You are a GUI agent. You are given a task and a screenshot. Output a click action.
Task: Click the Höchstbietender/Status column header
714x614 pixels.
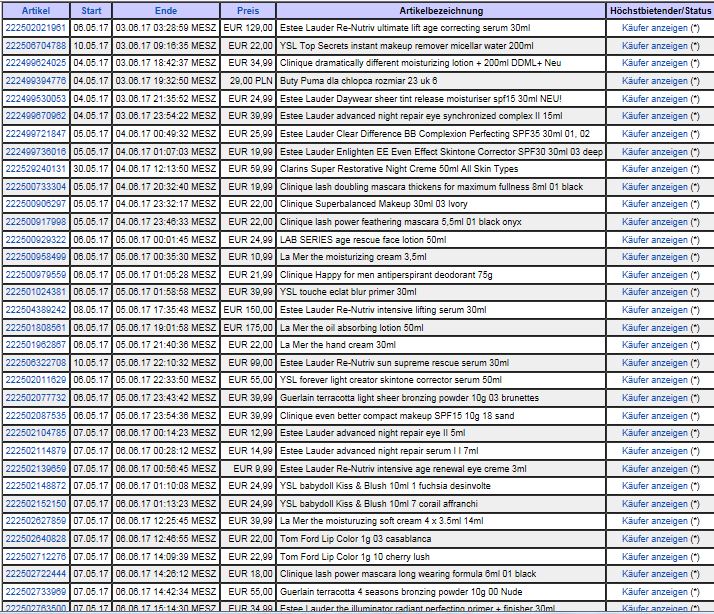[660, 10]
